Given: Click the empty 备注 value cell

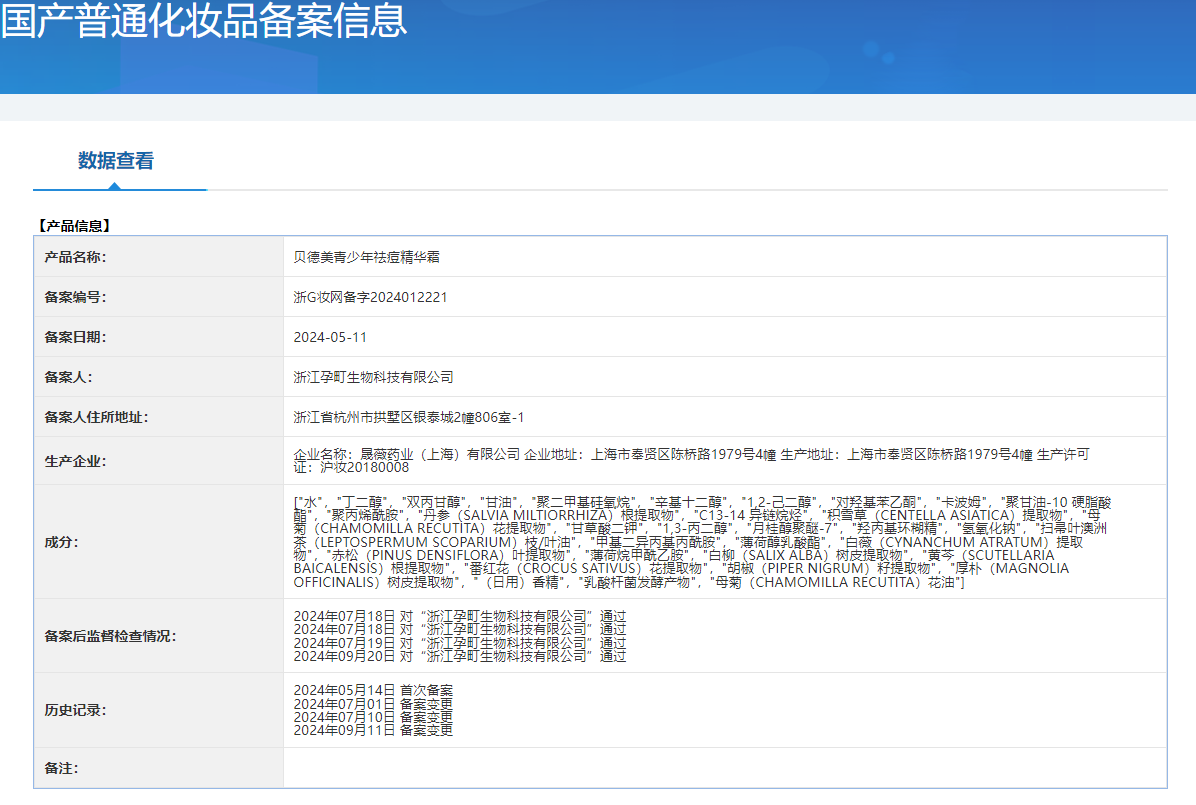Looking at the screenshot, I should [x=724, y=768].
